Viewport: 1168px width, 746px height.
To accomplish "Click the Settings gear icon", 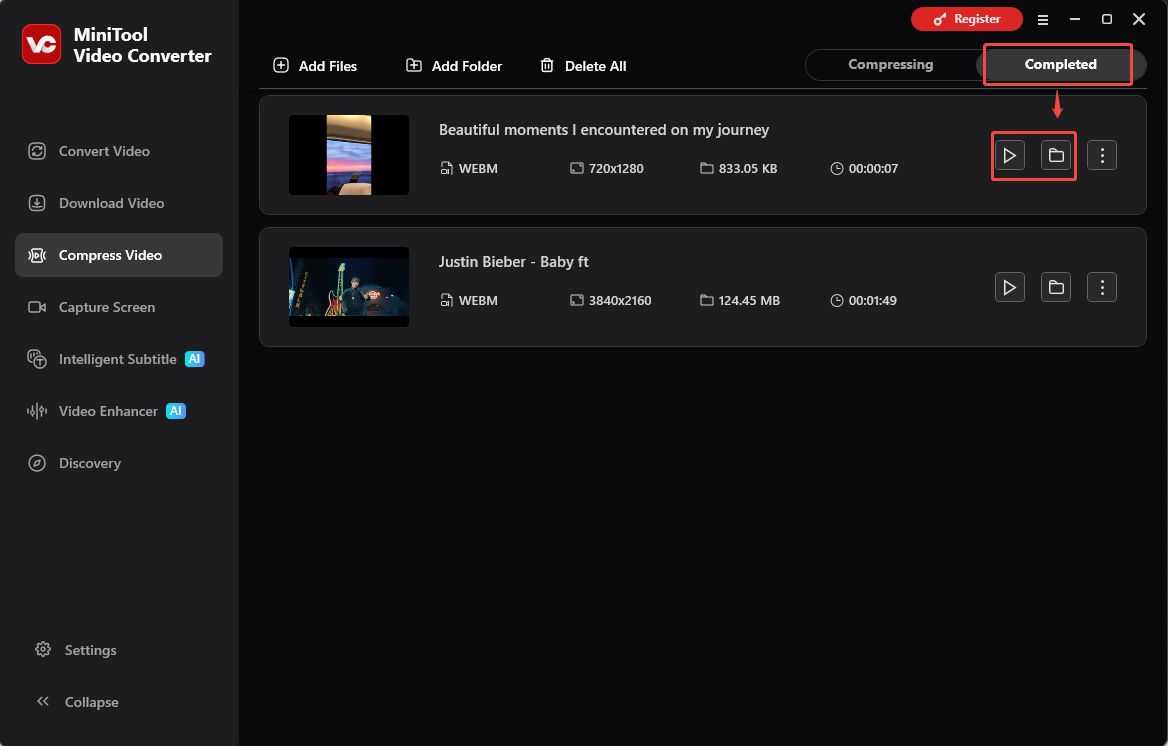I will tap(43, 649).
